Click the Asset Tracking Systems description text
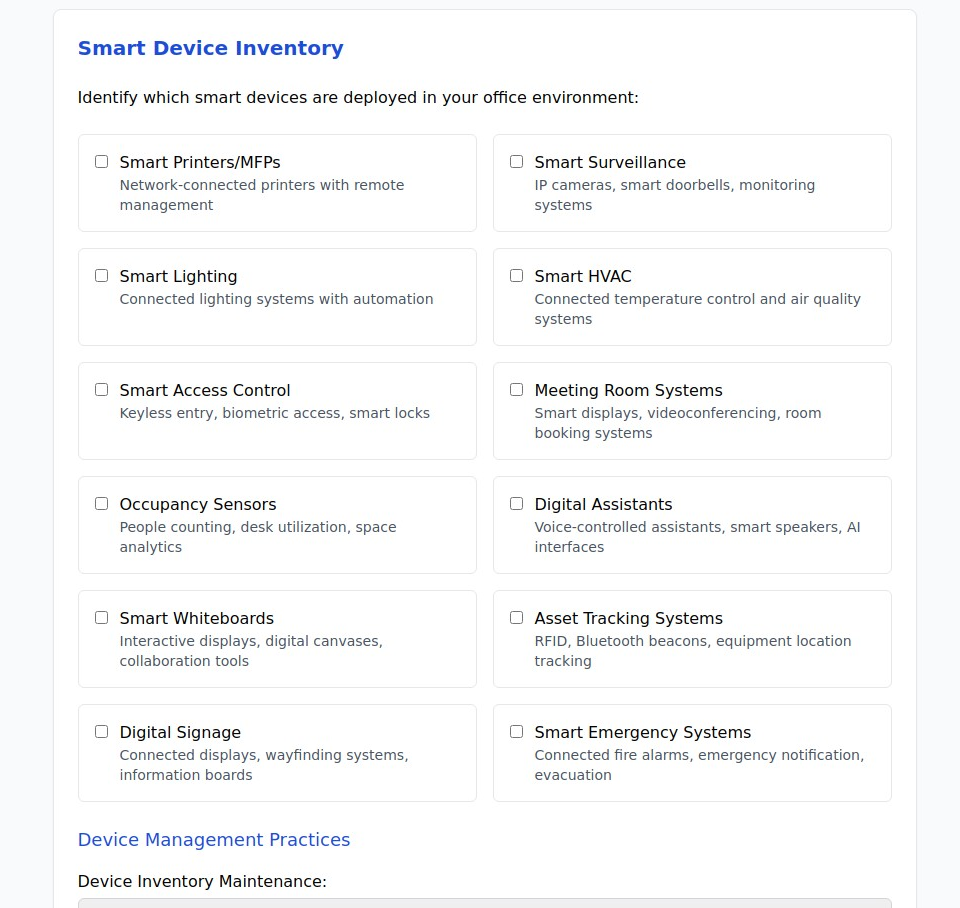This screenshot has height=908, width=960. [692, 651]
